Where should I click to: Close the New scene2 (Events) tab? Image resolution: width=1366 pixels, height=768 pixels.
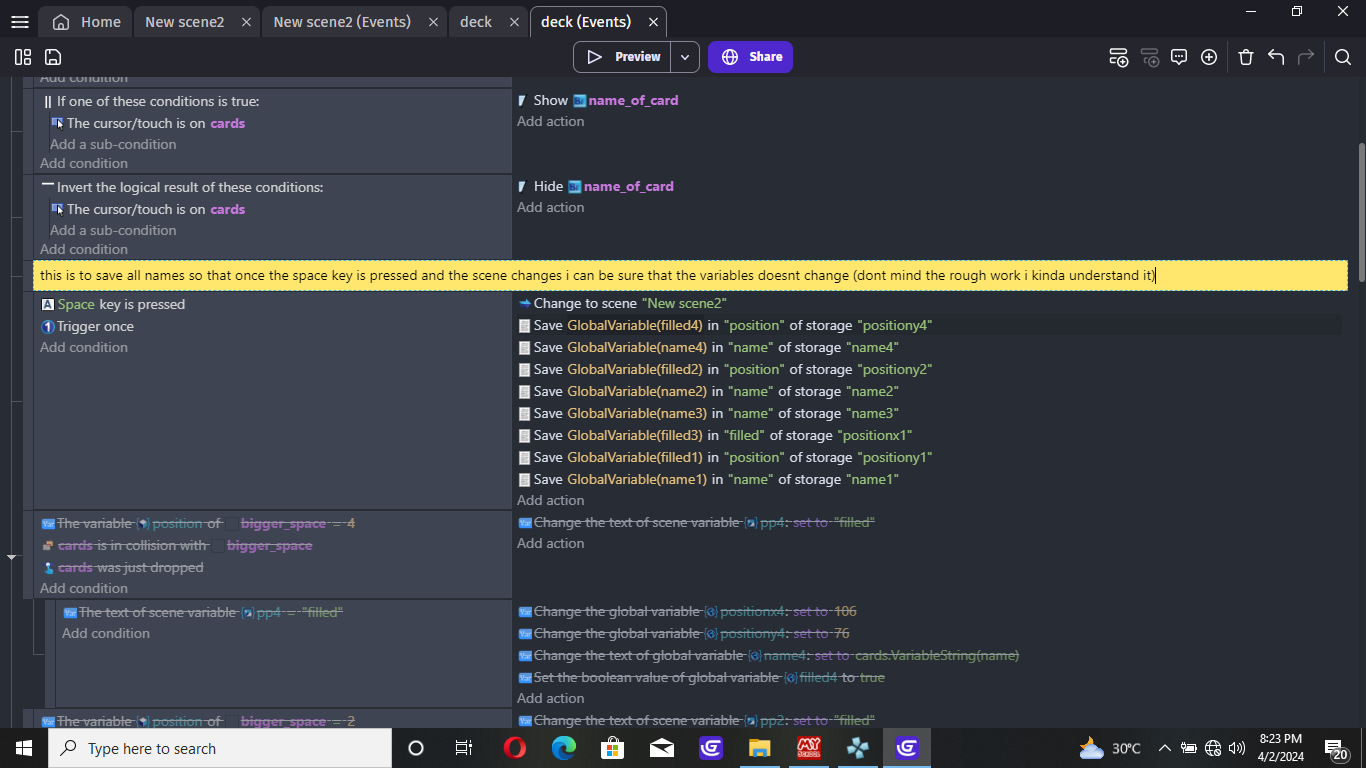[x=432, y=22]
